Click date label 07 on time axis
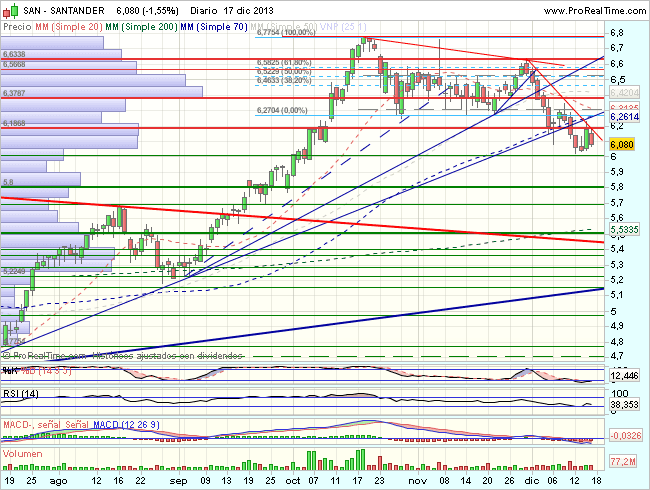This screenshot has height=490, width=650. point(313,481)
